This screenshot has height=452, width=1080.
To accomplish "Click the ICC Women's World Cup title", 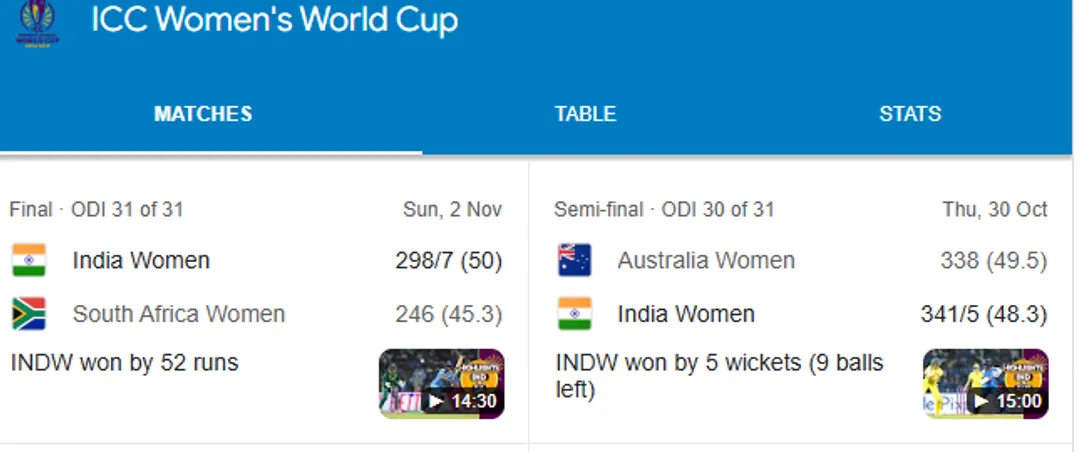I will point(274,20).
